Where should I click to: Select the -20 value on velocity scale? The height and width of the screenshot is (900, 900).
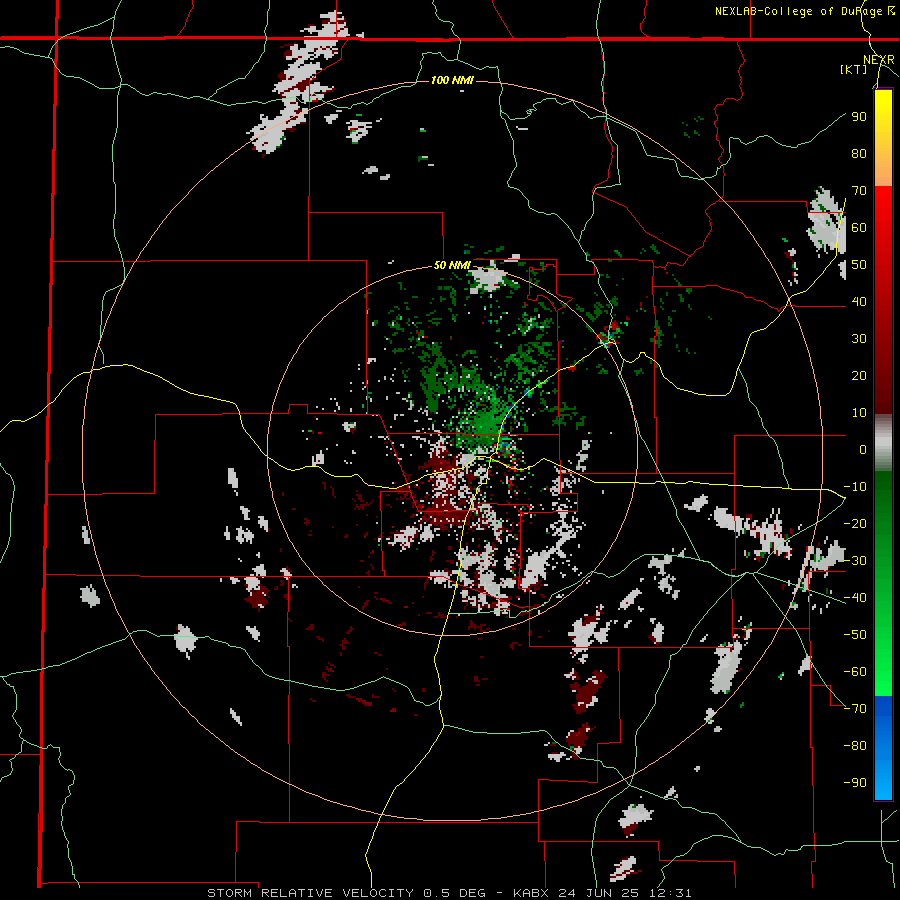click(855, 523)
